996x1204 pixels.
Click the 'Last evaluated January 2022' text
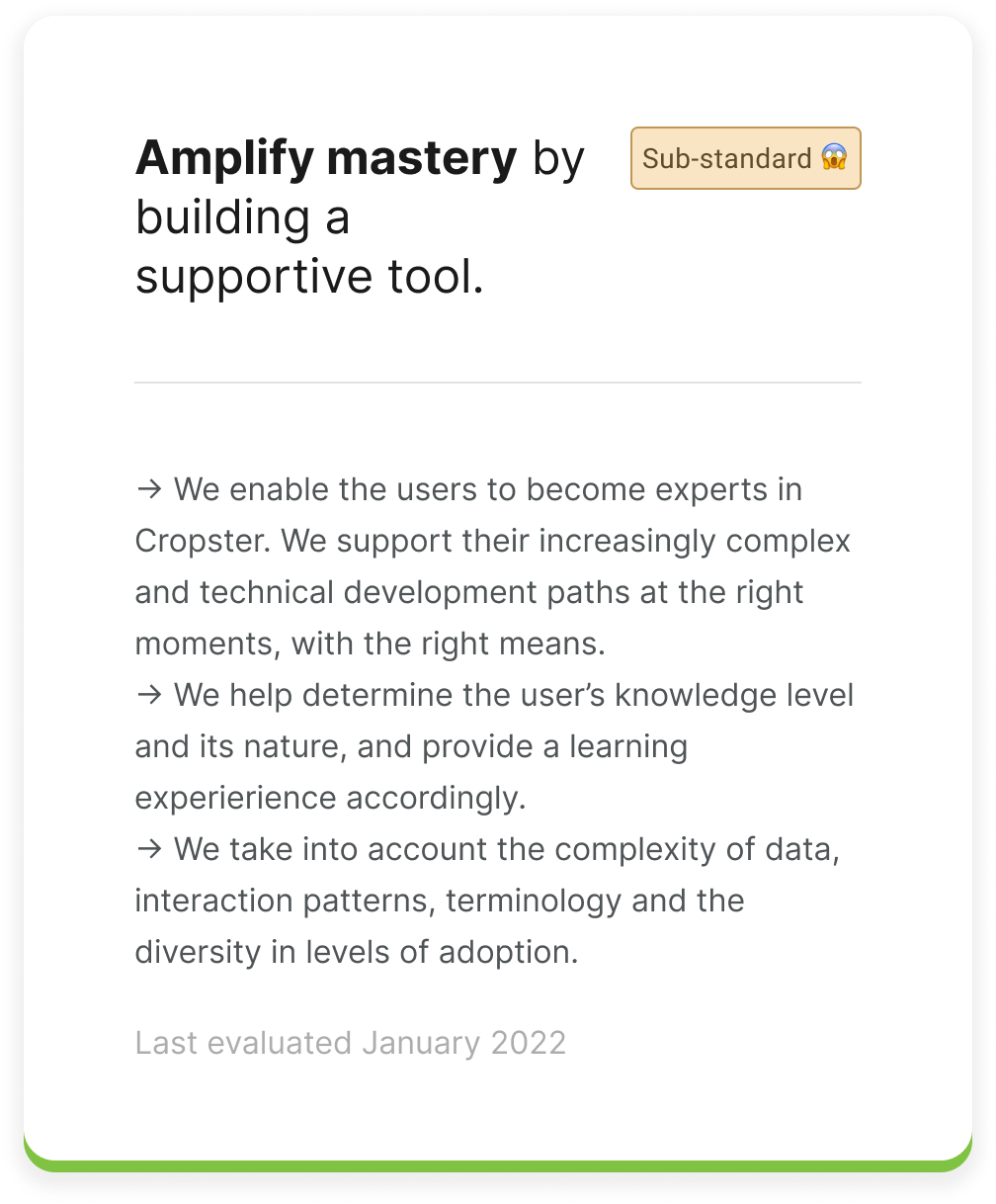pos(351,1043)
